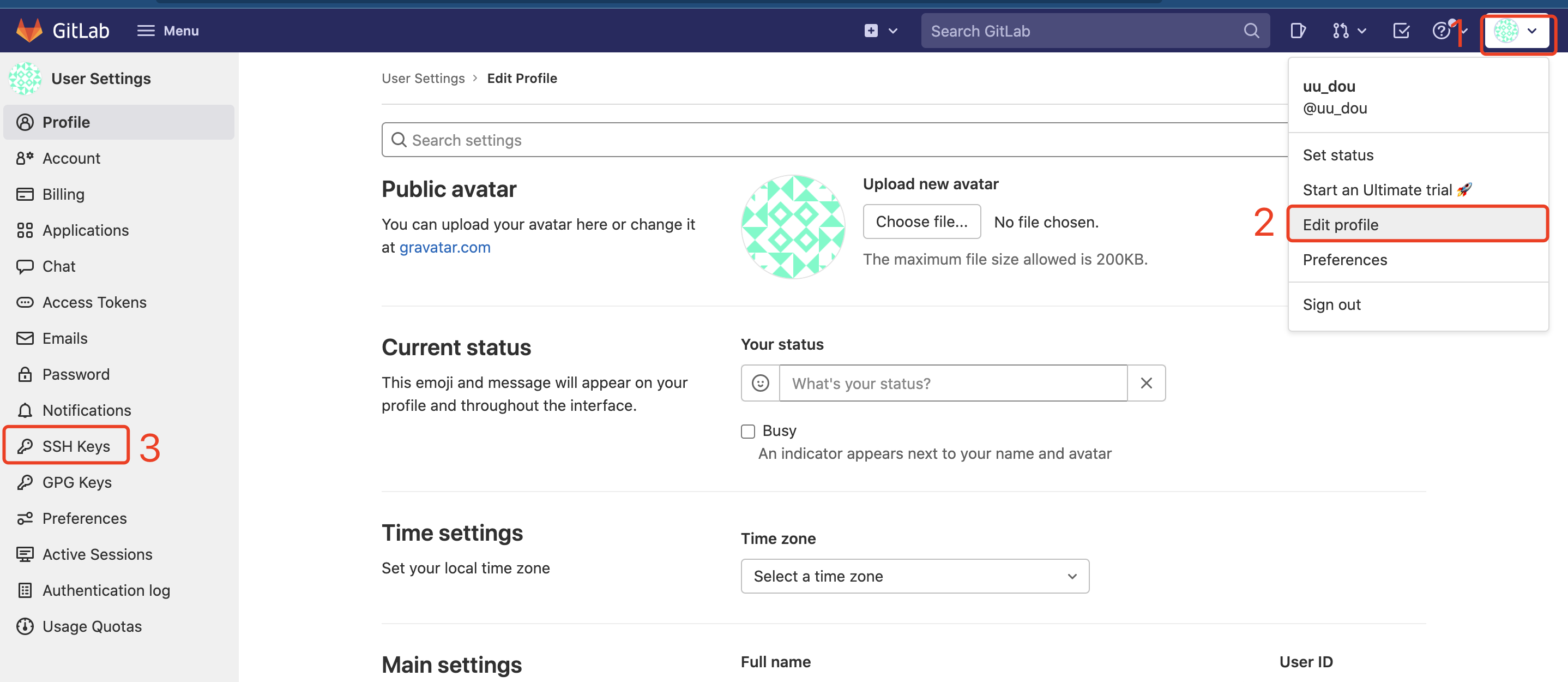Open the Select a time zone dropdown

click(915, 576)
